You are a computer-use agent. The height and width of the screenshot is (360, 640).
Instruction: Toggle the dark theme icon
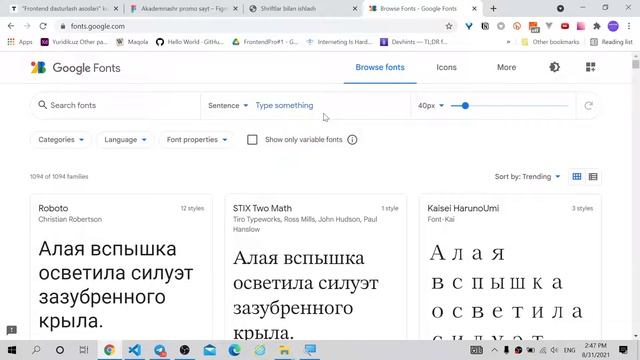click(554, 67)
